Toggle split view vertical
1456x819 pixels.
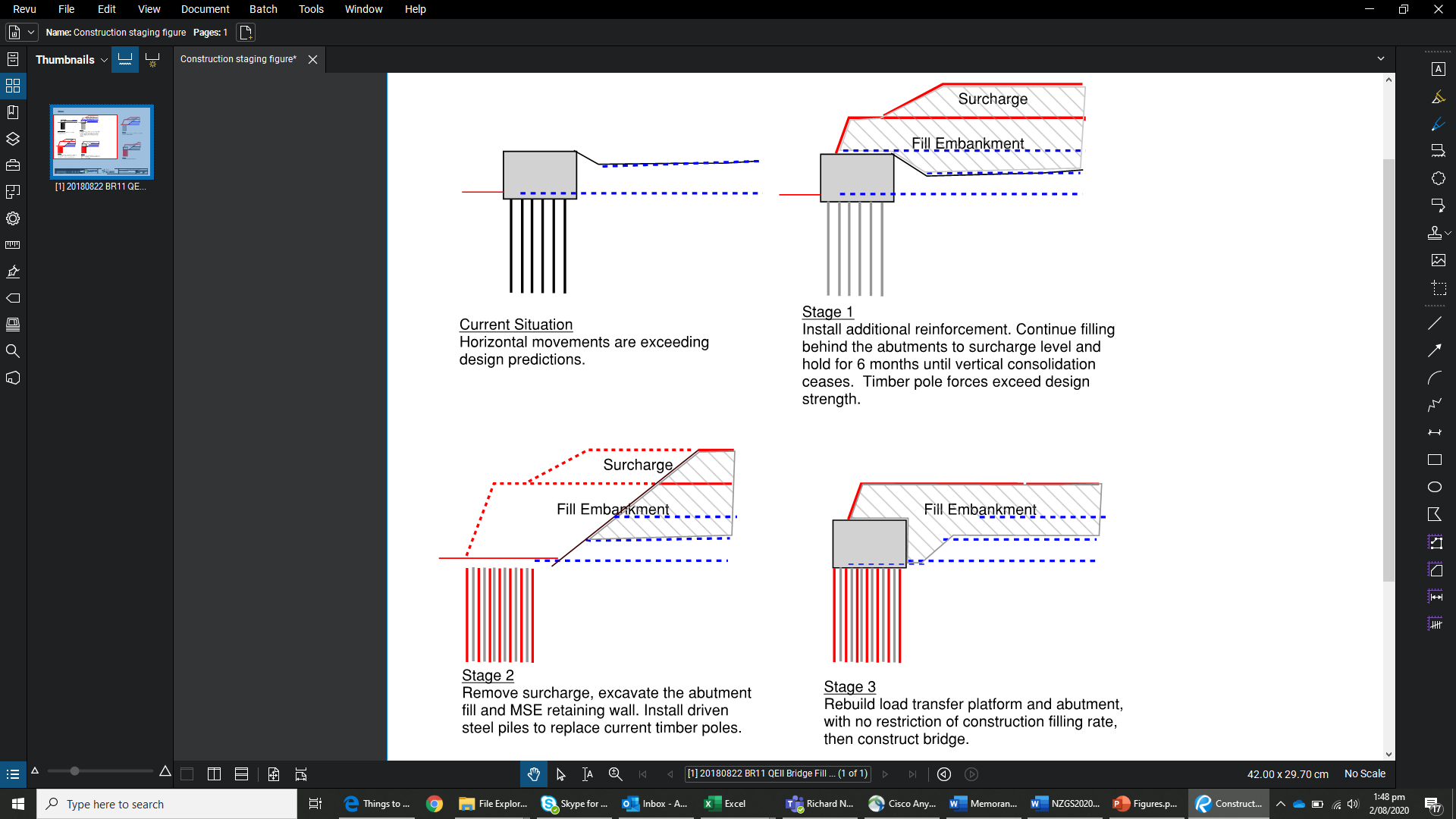point(214,774)
